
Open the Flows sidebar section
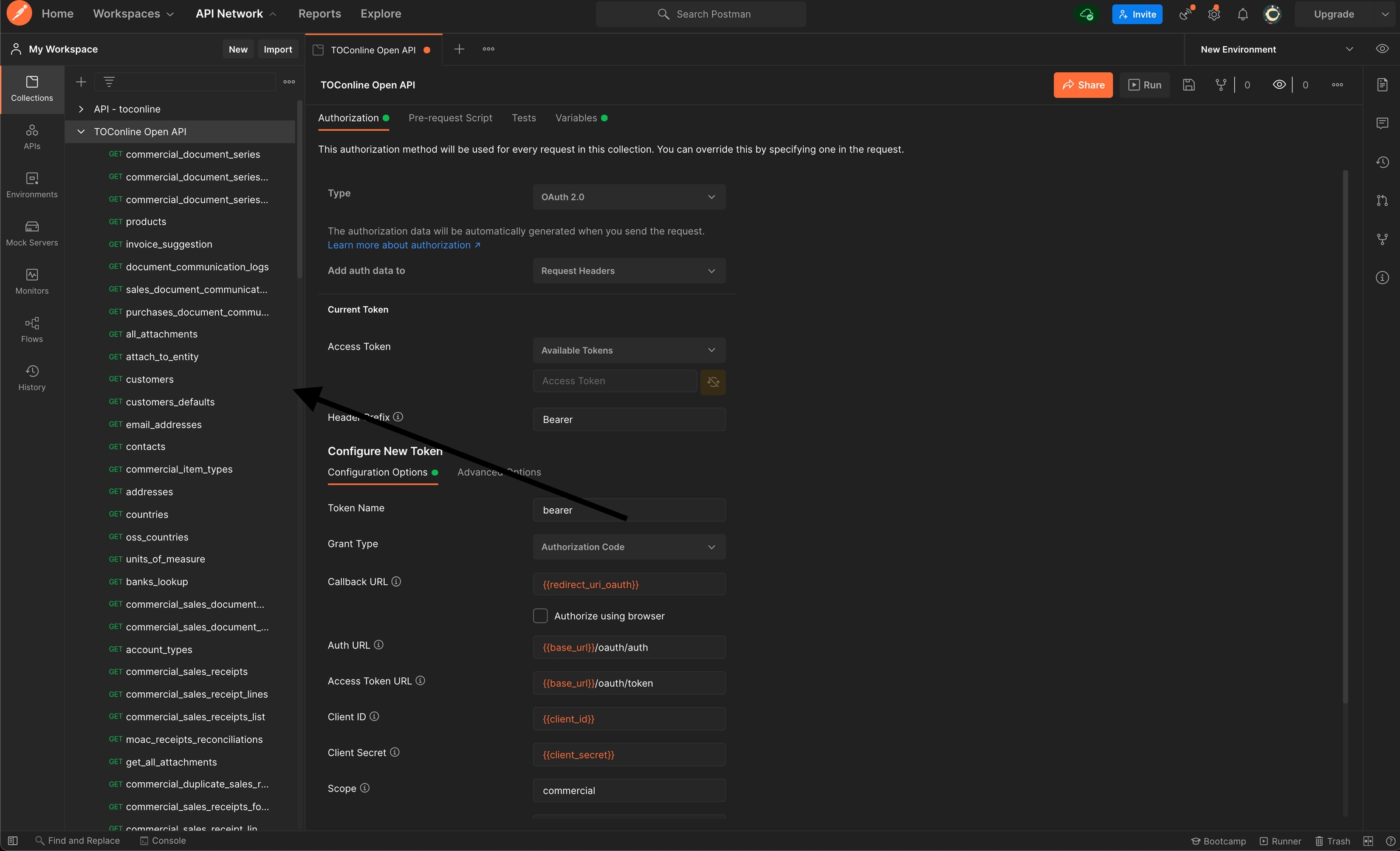(x=32, y=329)
